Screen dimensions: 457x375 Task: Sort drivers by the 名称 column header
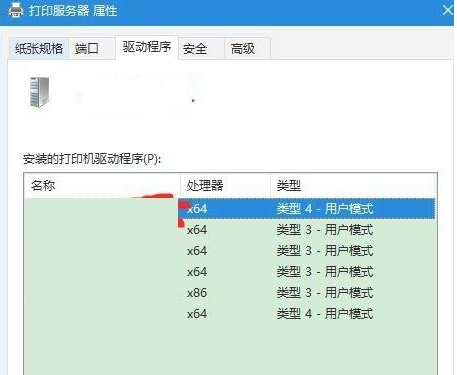click(x=102, y=185)
